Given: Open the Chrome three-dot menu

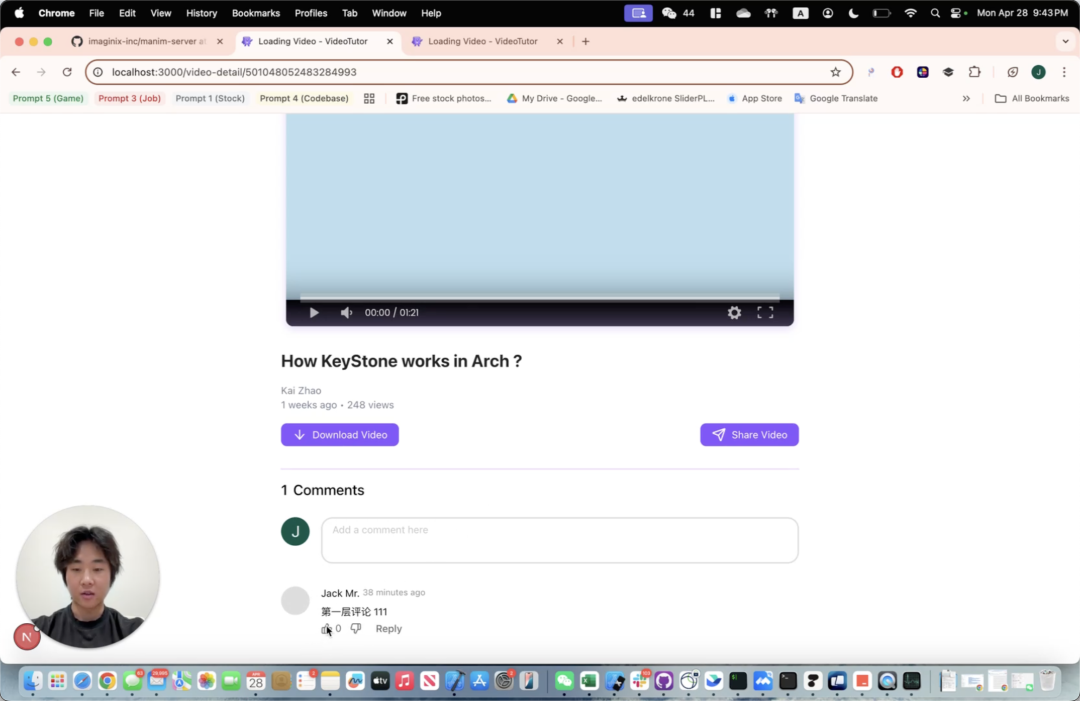Looking at the screenshot, I should pyautogui.click(x=1064, y=72).
